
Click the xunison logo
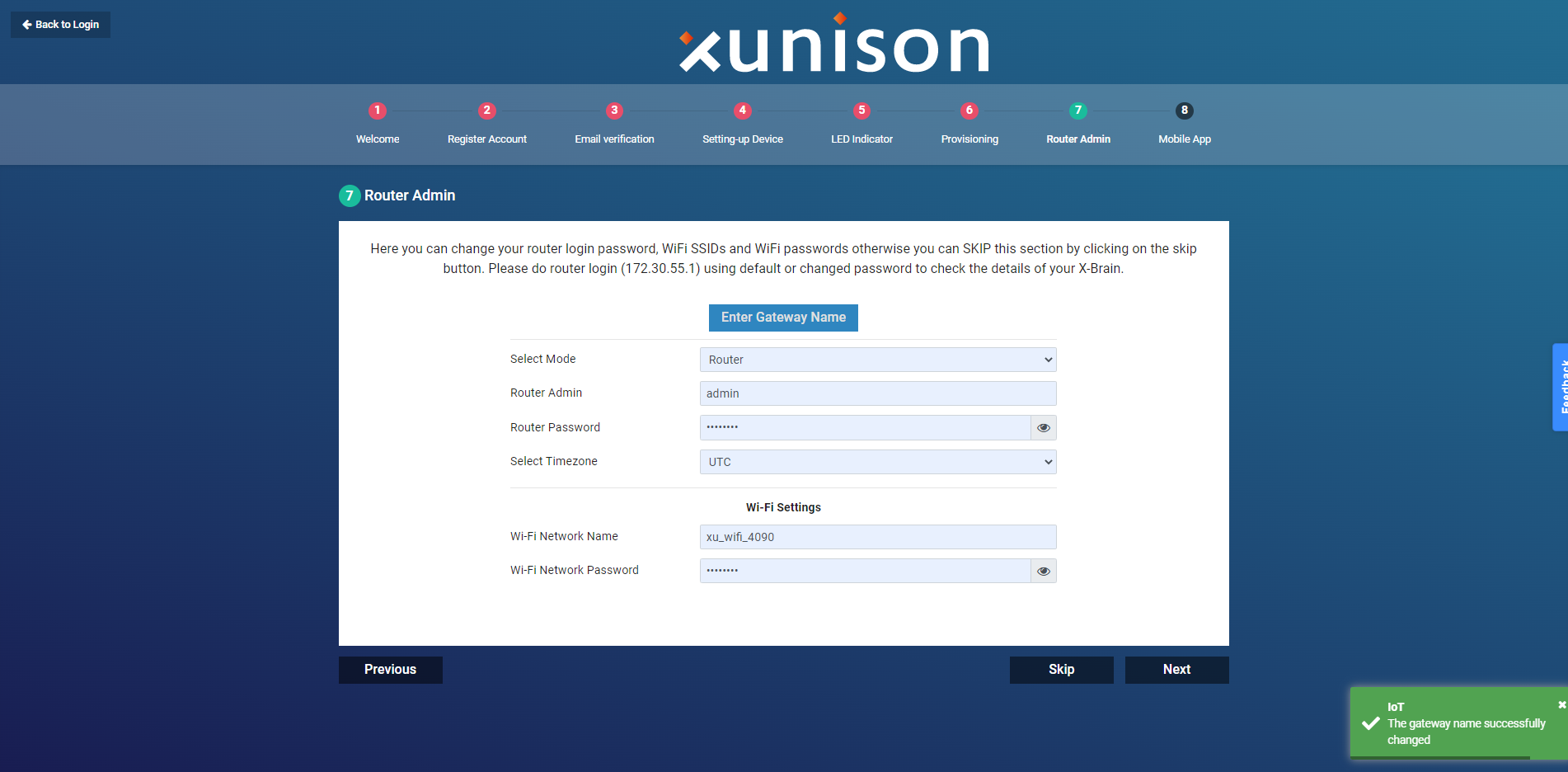coord(833,43)
